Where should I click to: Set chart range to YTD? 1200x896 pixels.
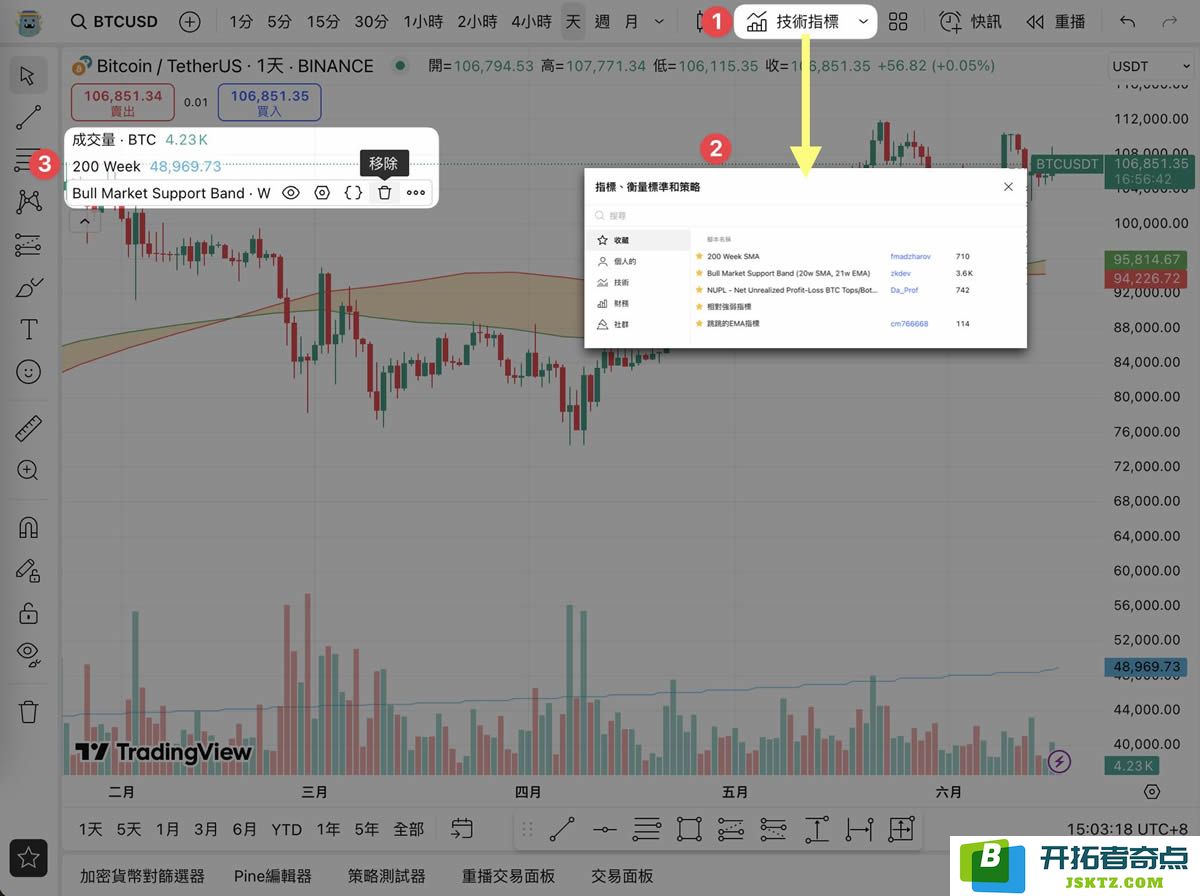coord(287,829)
